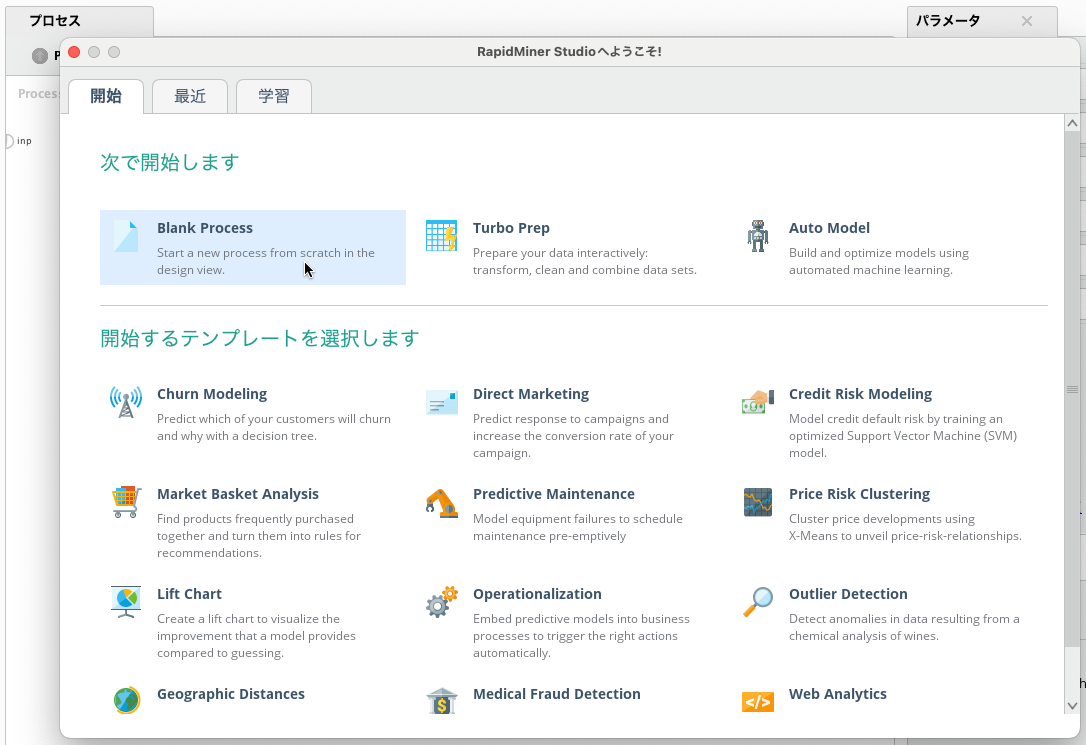The image size is (1086, 745).
Task: Click the Turbo Prep grid icon
Action: [442, 236]
